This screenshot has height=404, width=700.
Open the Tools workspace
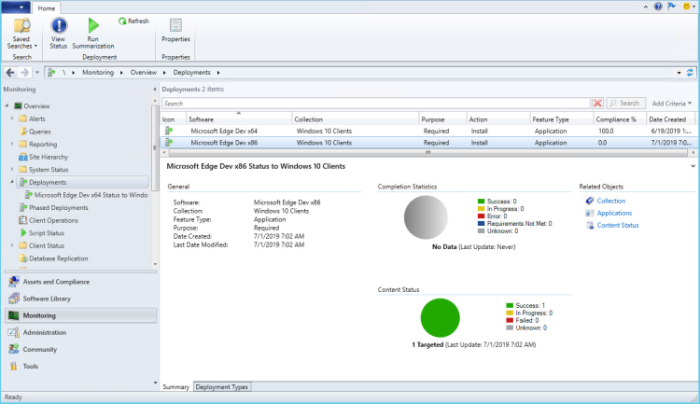[30, 367]
